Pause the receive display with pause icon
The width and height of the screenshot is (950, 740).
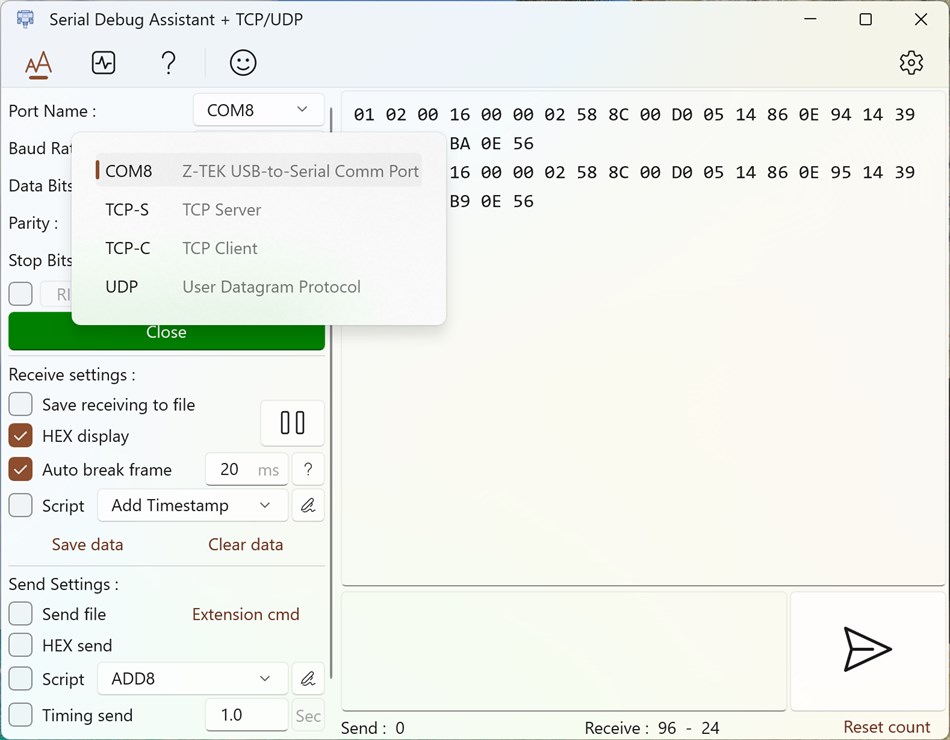point(292,423)
